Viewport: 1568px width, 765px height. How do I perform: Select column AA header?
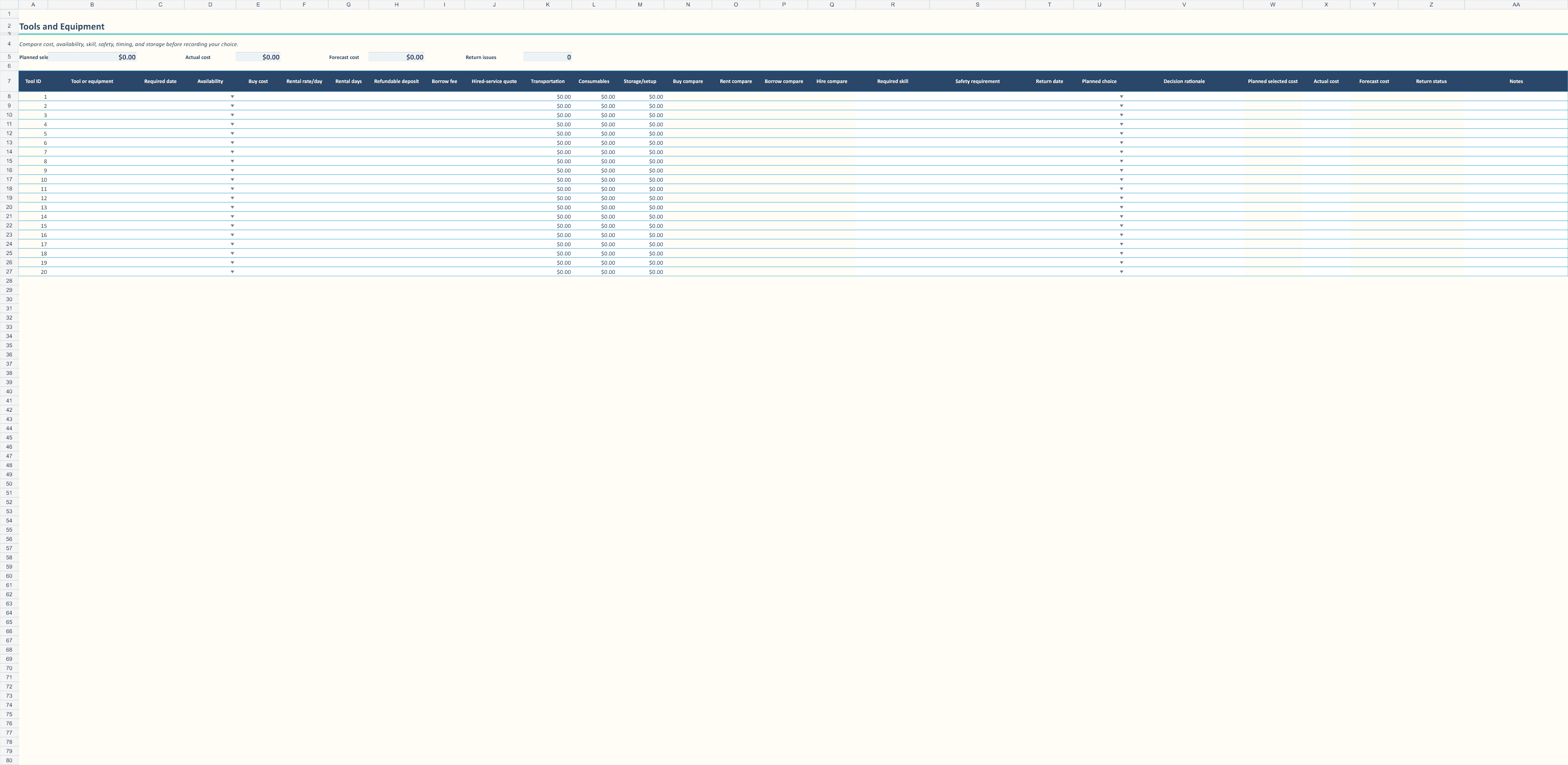click(1515, 4)
